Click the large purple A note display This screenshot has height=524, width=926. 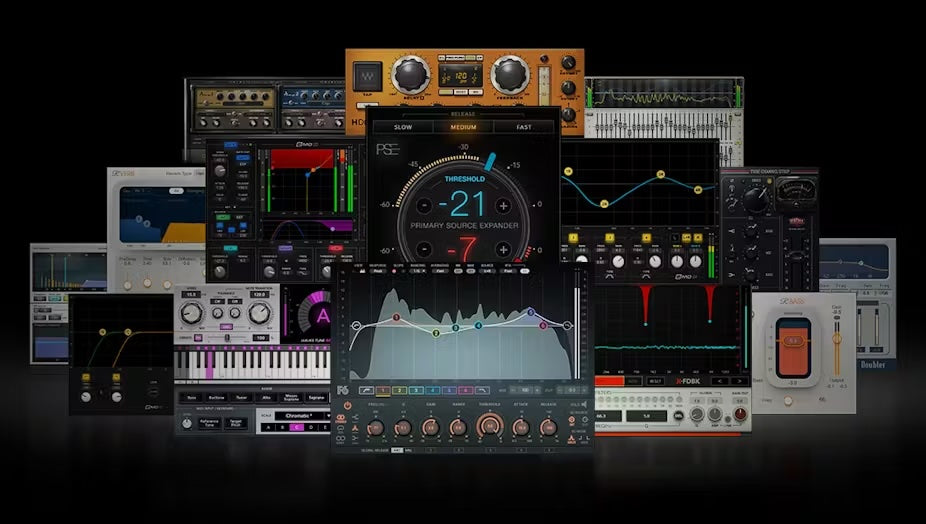point(323,316)
